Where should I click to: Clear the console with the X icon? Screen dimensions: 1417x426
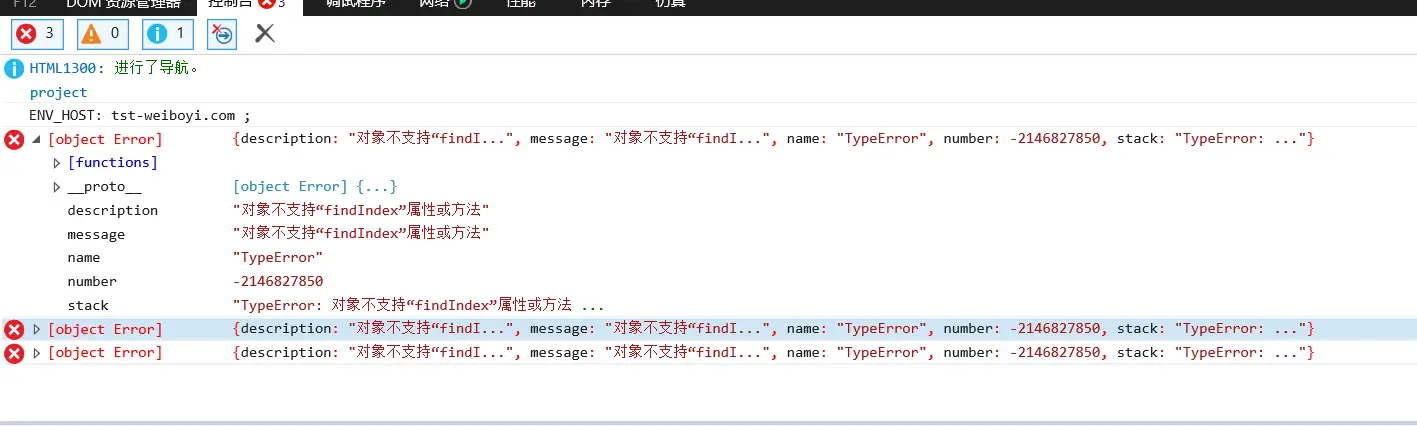pos(265,34)
